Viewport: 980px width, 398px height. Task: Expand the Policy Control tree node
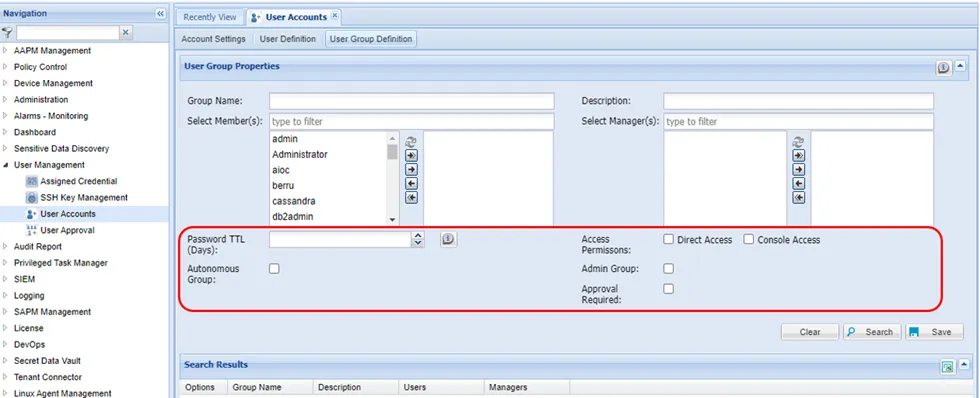pyautogui.click(x=6, y=67)
